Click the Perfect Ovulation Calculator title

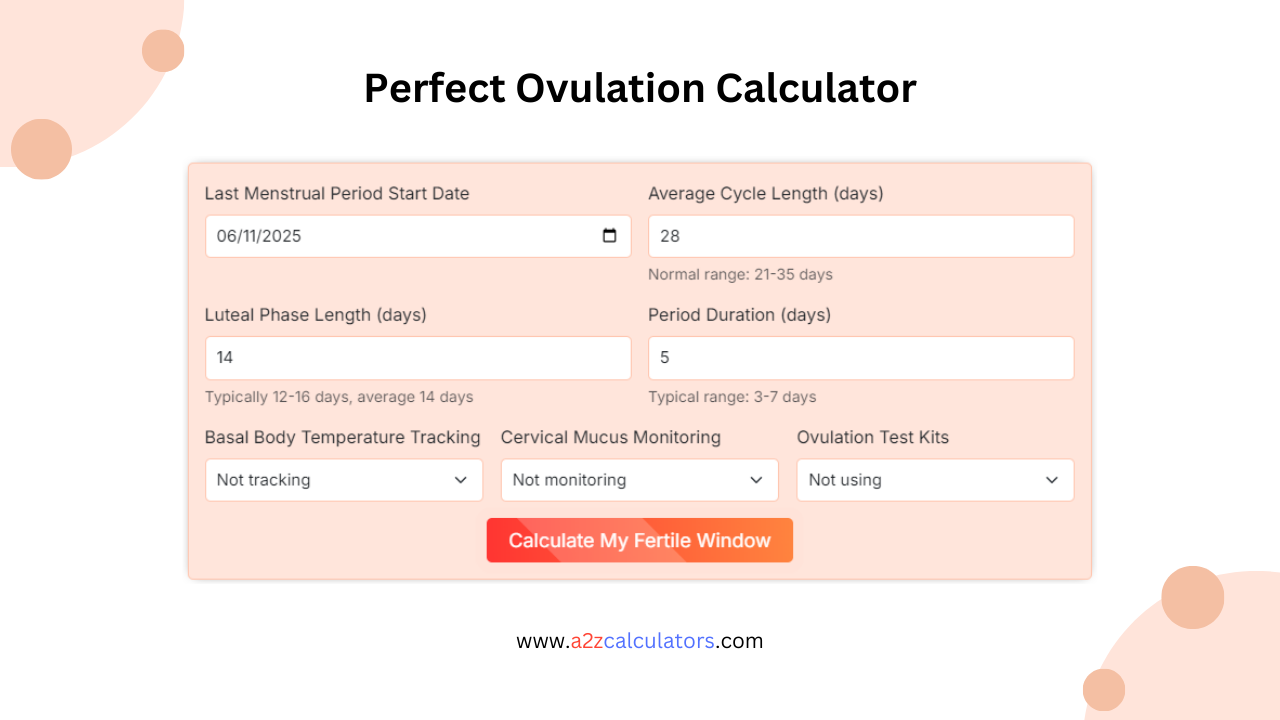(639, 88)
